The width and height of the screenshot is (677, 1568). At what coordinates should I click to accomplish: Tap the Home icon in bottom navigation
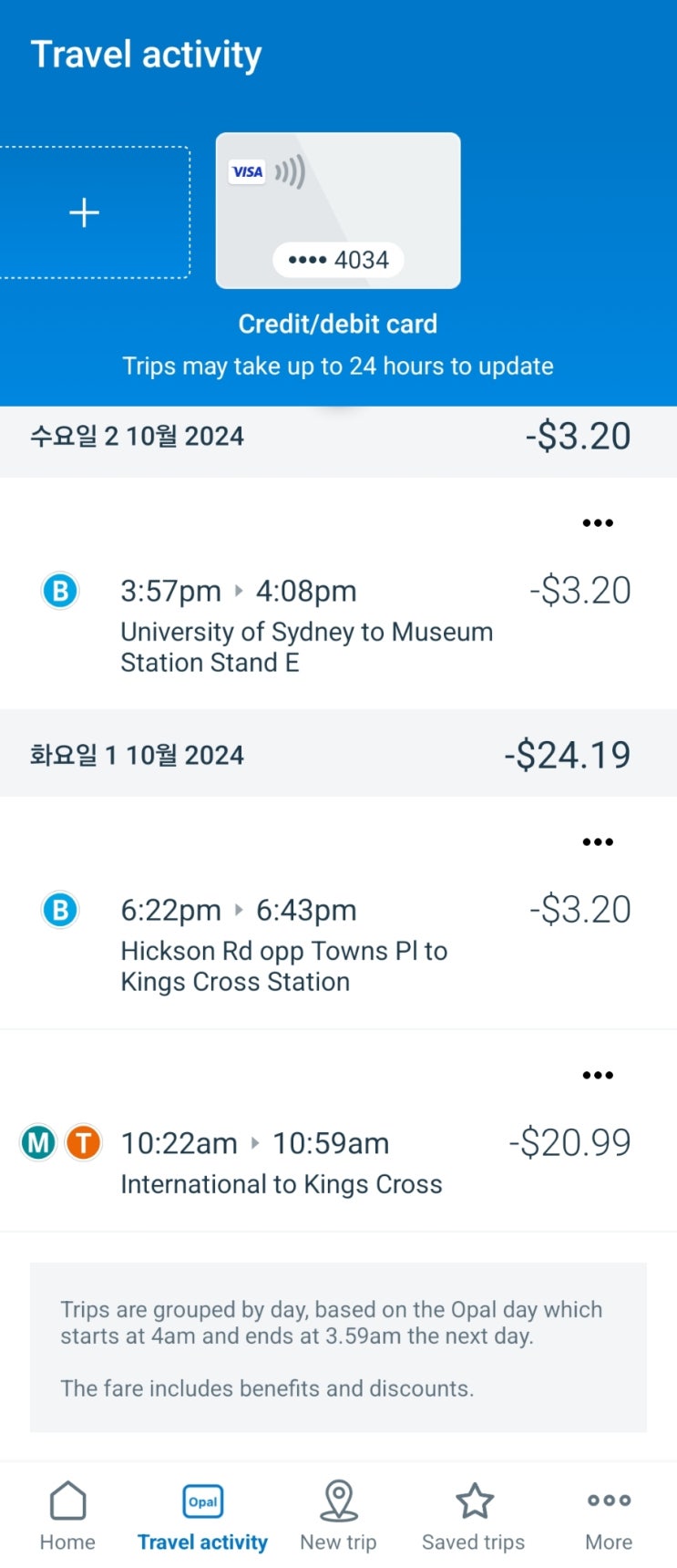click(x=67, y=1502)
